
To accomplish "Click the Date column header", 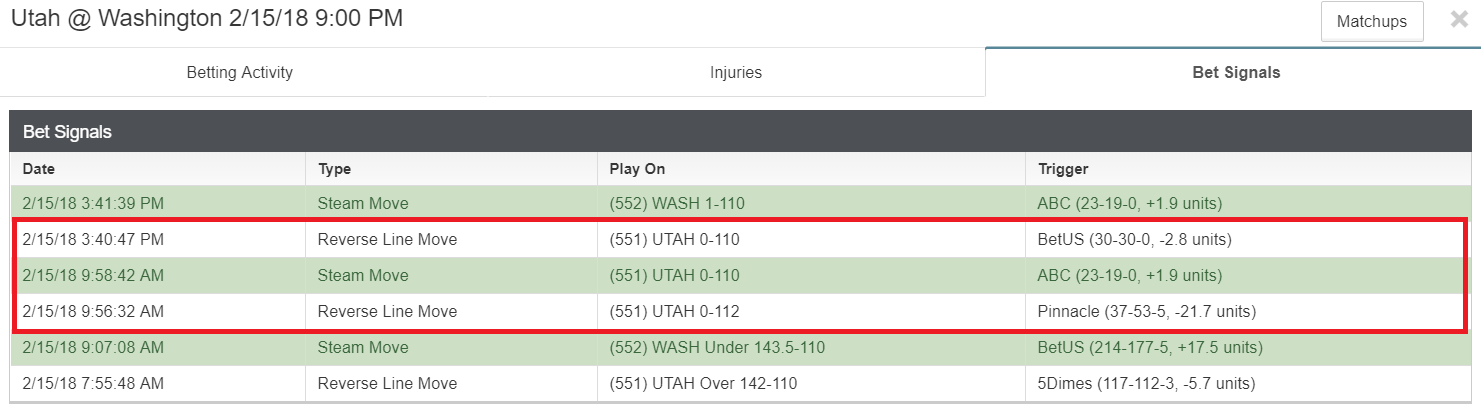I will [158, 169].
